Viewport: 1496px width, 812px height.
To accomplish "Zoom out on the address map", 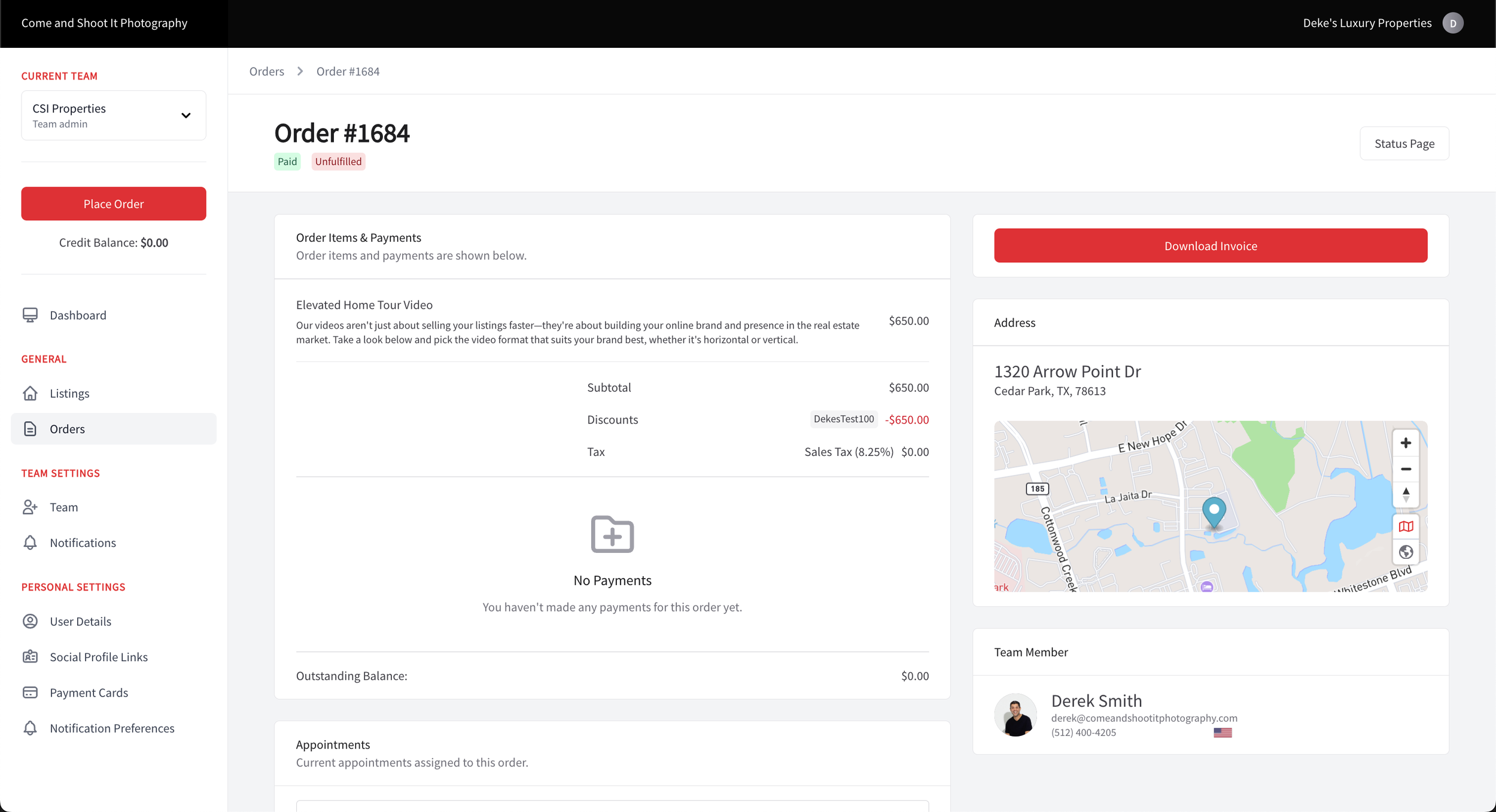I will tap(1405, 469).
